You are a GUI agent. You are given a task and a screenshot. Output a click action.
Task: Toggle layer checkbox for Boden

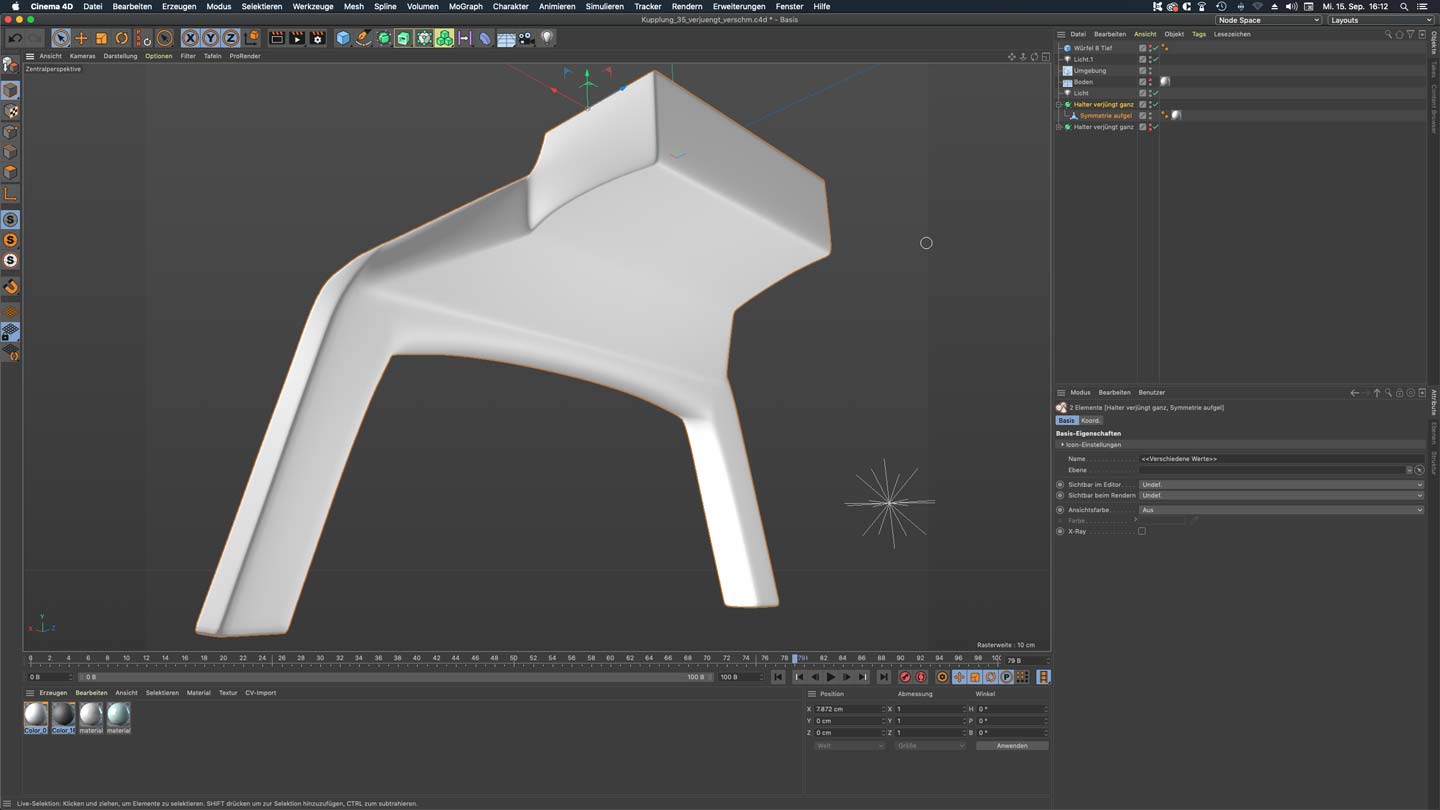[1143, 82]
